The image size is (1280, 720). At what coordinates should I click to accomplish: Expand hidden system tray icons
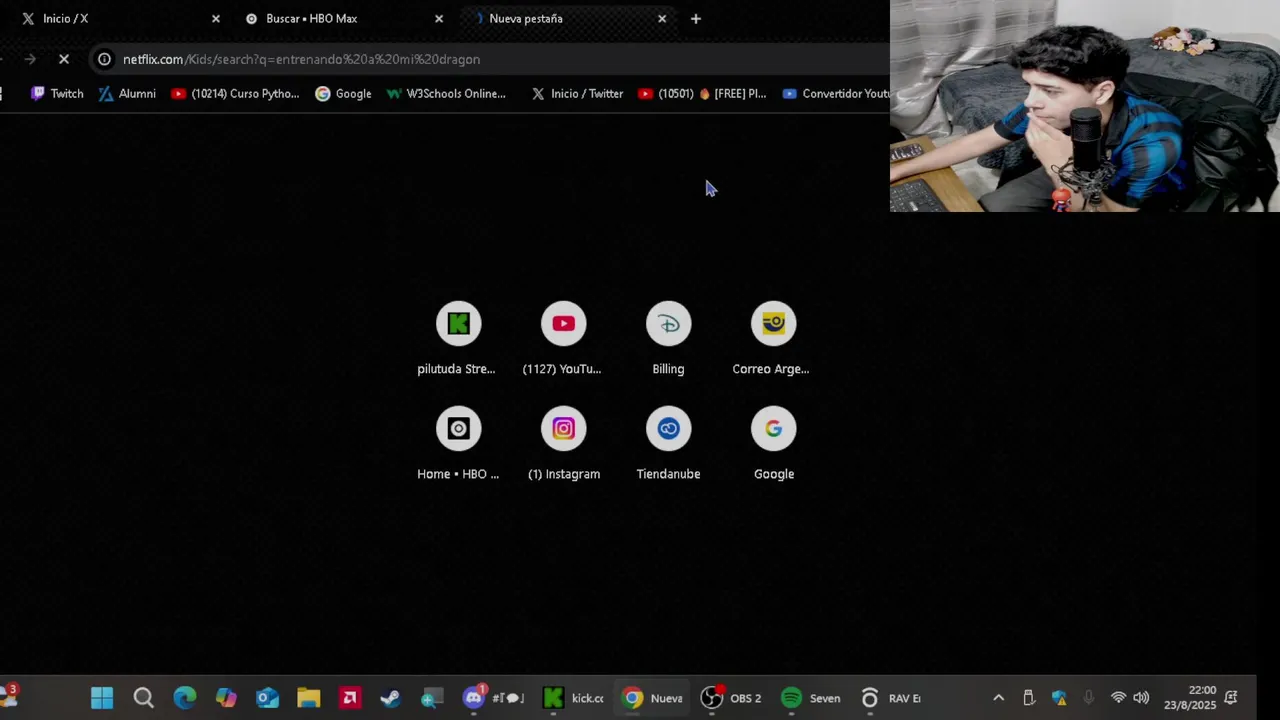point(998,698)
